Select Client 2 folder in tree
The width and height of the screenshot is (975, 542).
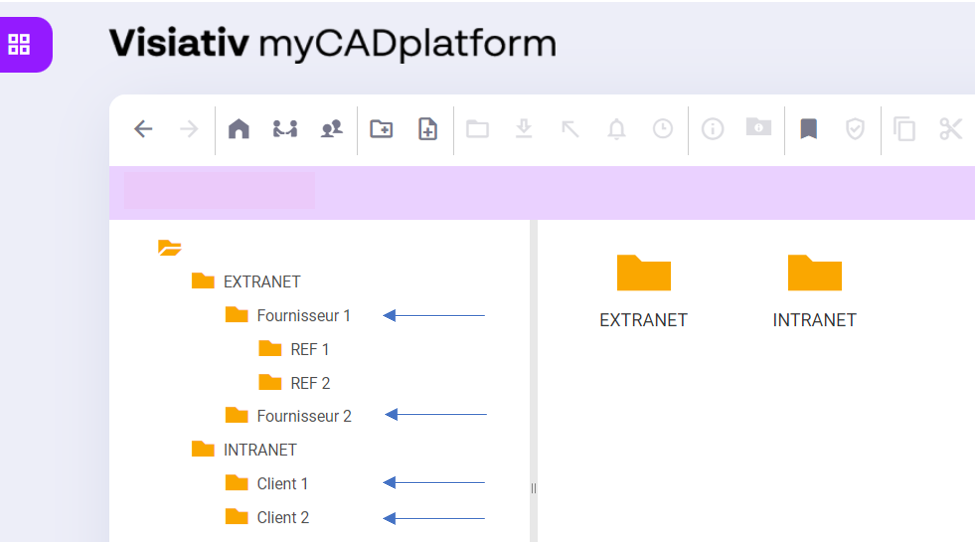[282, 518]
